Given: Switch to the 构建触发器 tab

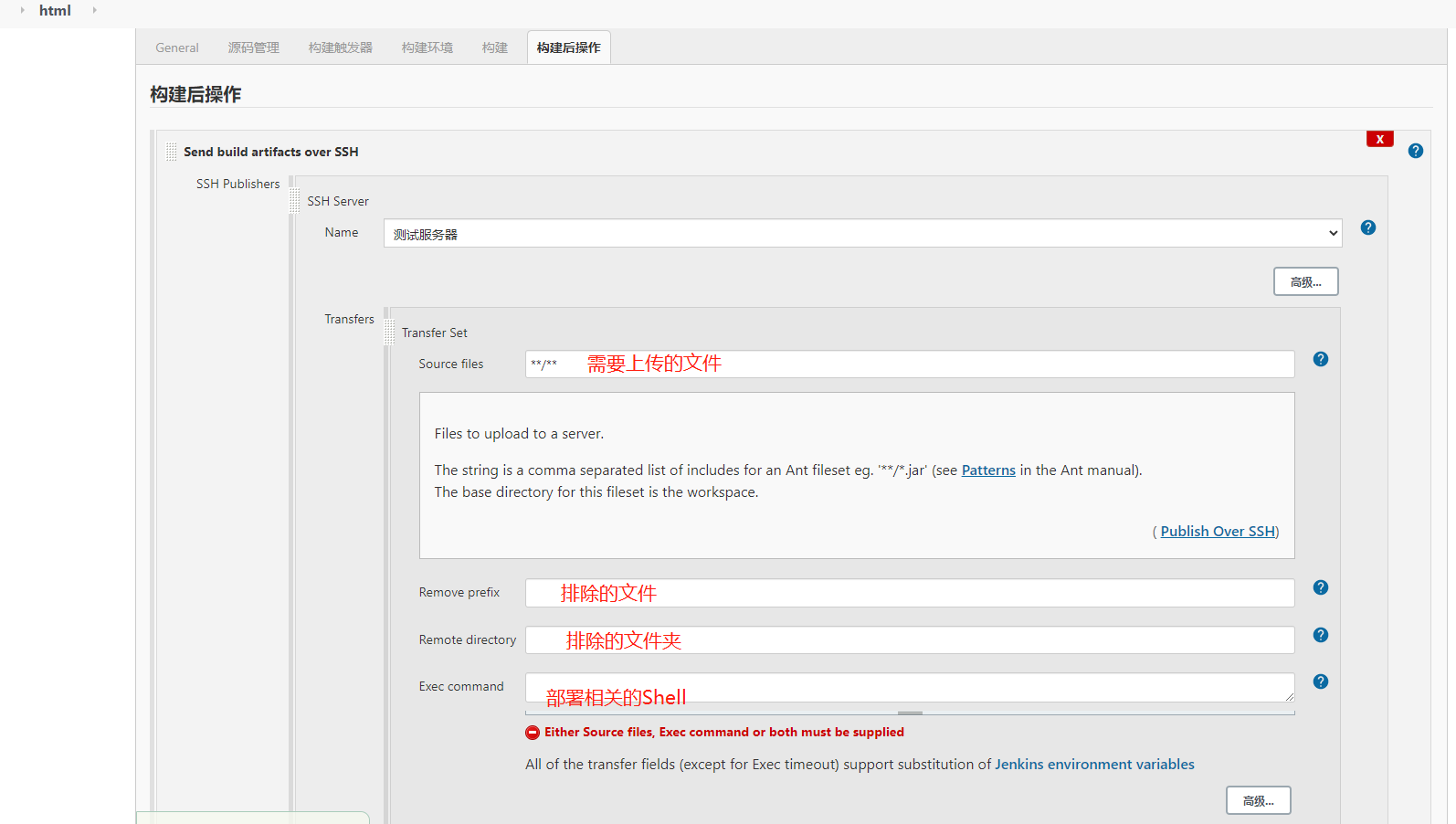Looking at the screenshot, I should pyautogui.click(x=341, y=48).
